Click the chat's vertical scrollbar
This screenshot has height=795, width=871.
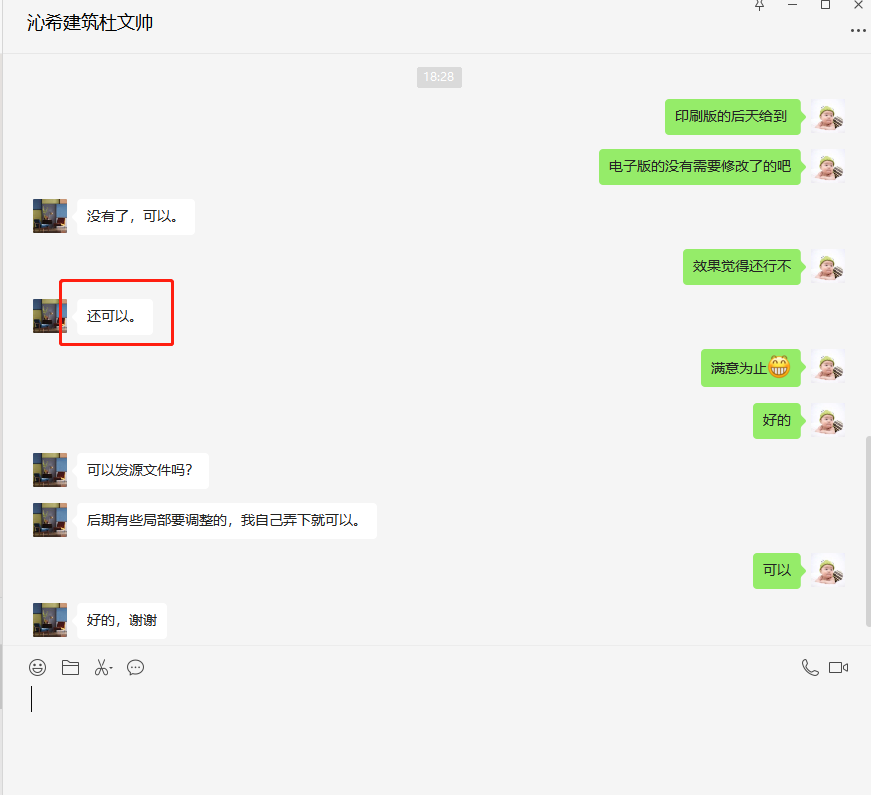coord(867,530)
